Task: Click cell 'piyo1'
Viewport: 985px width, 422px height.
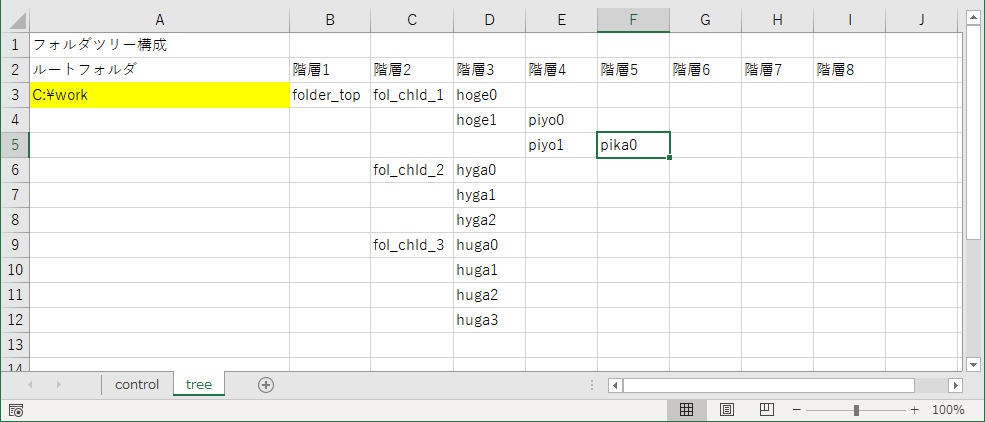Action: point(561,145)
